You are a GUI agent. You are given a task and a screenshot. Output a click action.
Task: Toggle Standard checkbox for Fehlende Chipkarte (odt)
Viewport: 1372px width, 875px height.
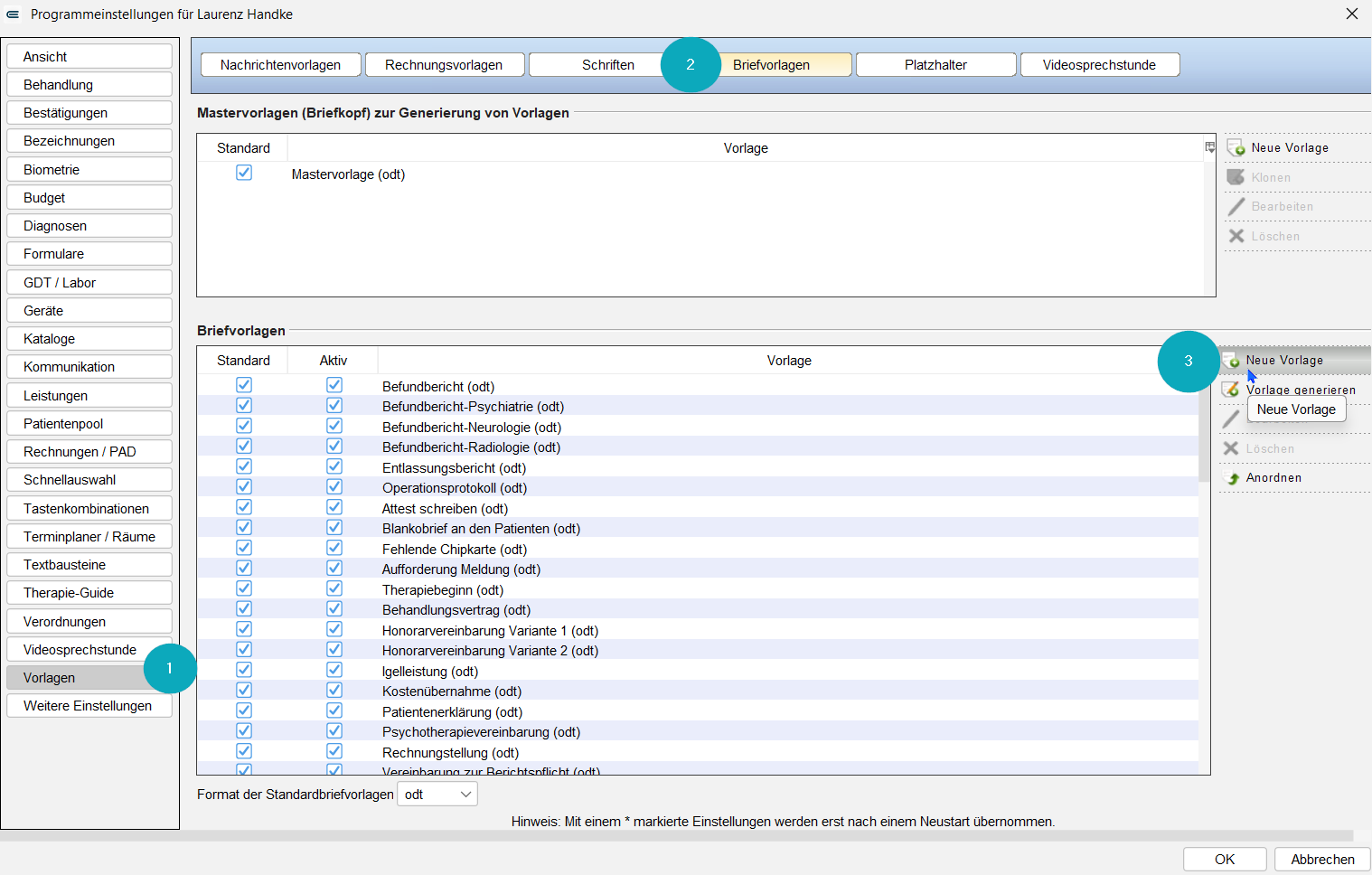coord(244,548)
